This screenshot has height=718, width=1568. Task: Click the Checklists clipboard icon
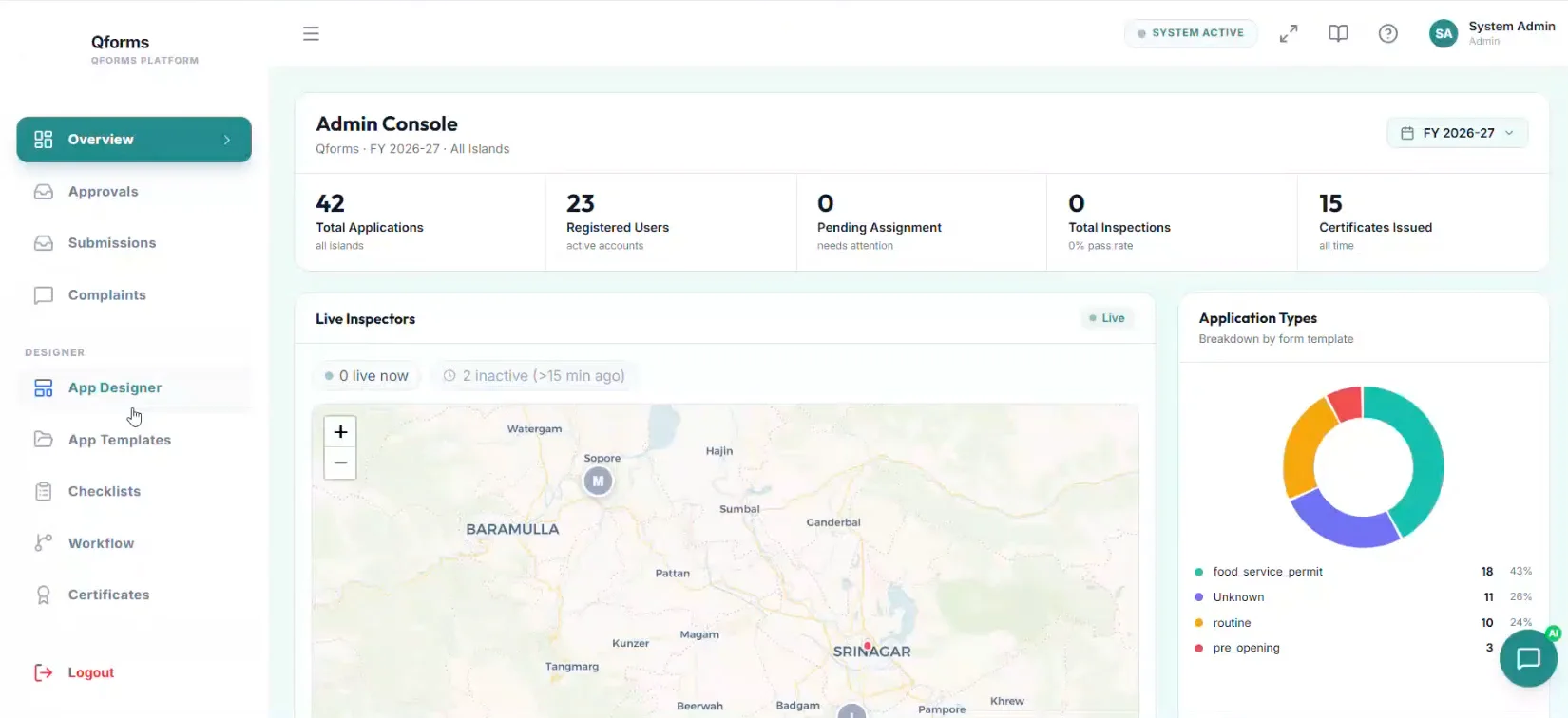[x=43, y=491]
